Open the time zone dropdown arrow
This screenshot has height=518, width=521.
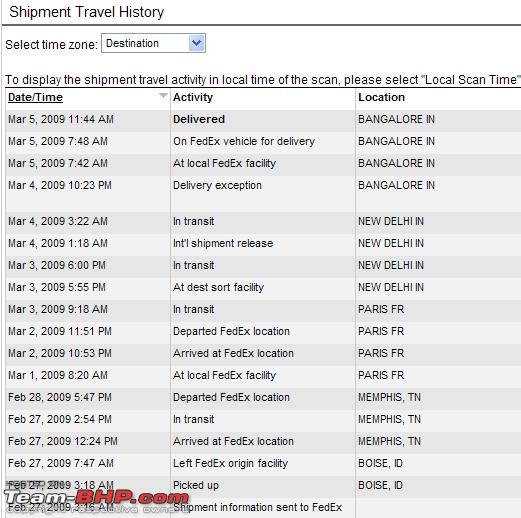pos(196,43)
